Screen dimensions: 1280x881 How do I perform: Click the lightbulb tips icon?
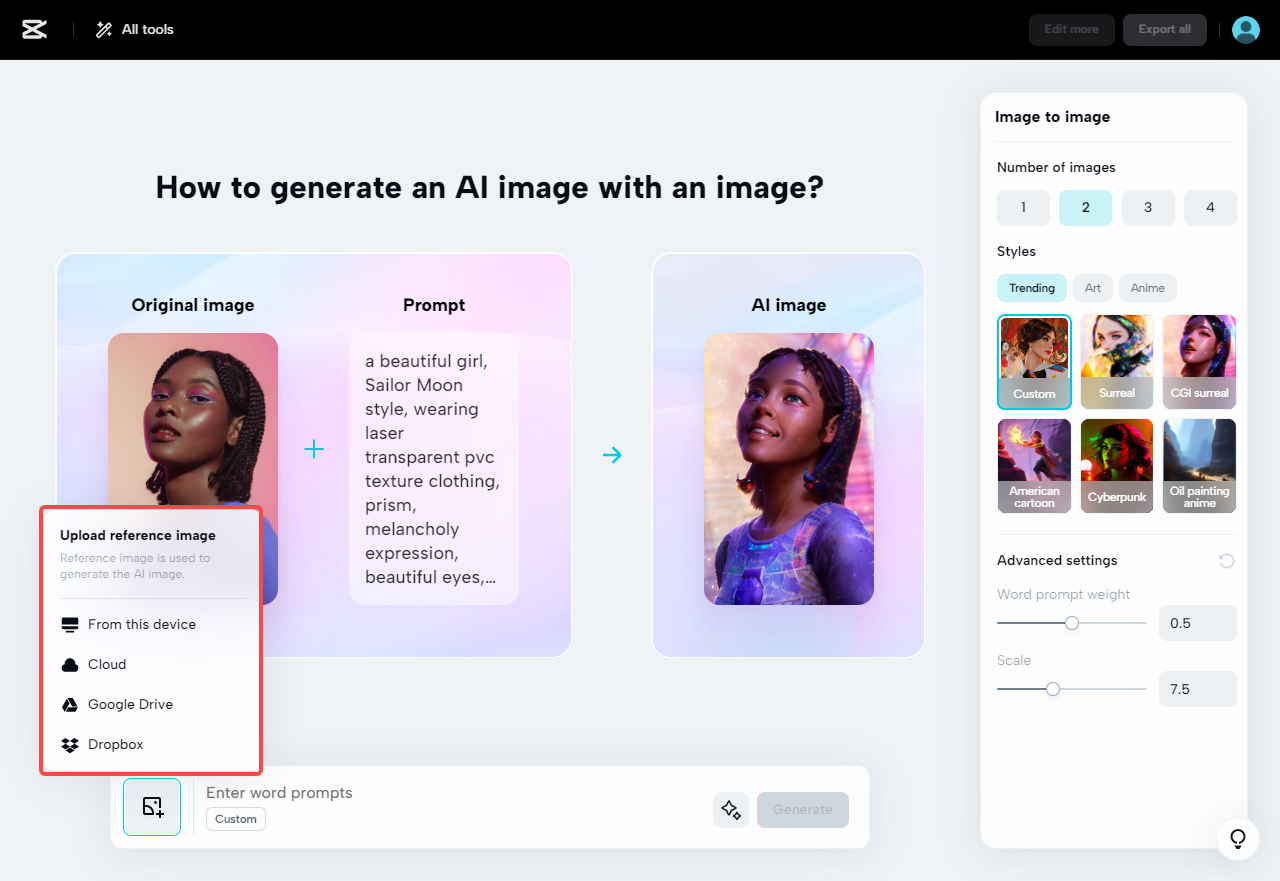(x=1237, y=839)
